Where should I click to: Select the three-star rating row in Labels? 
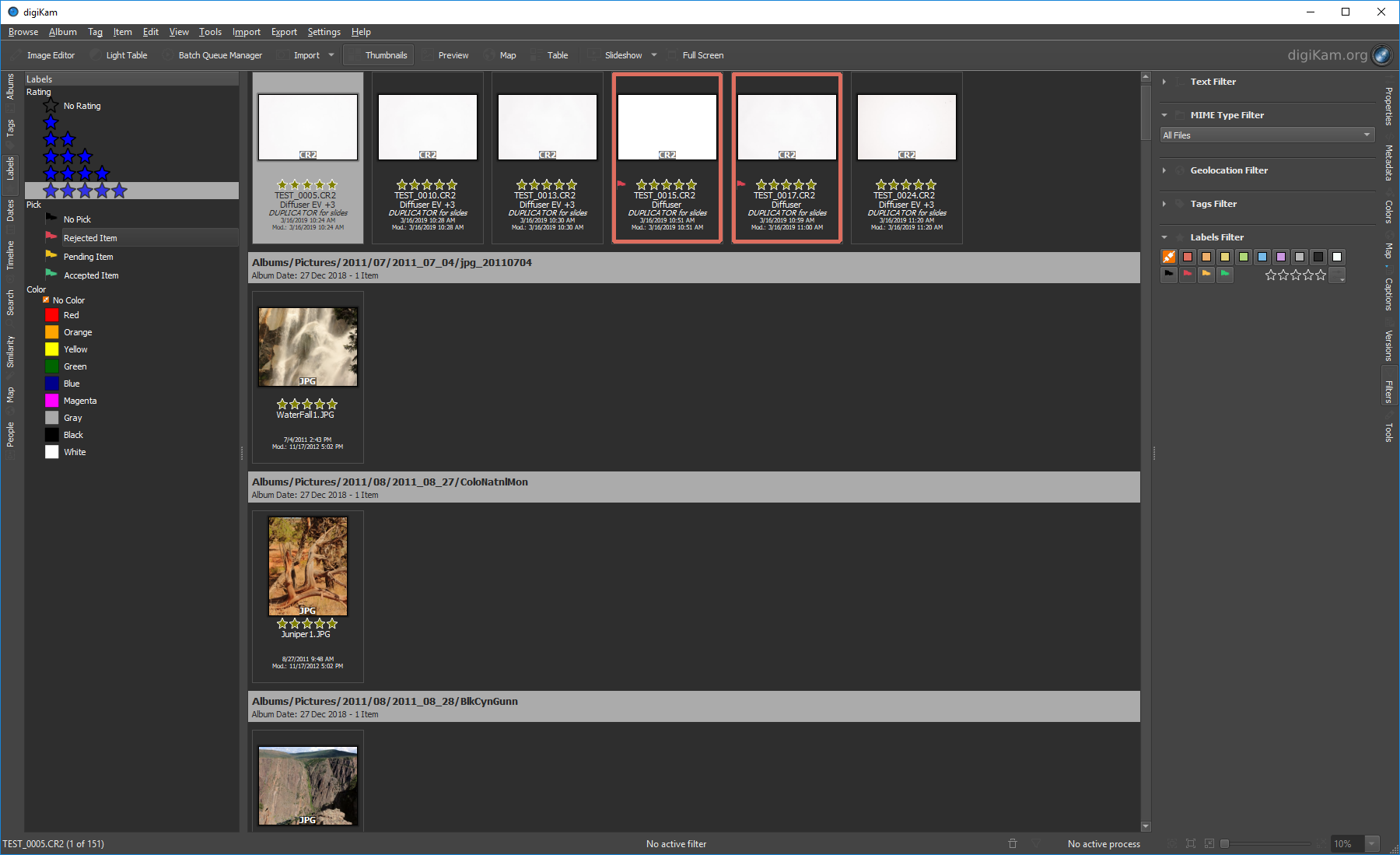[x=68, y=157]
